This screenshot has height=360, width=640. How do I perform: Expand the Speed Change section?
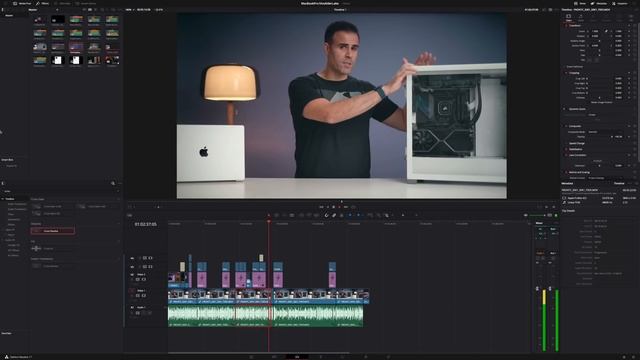(577, 143)
